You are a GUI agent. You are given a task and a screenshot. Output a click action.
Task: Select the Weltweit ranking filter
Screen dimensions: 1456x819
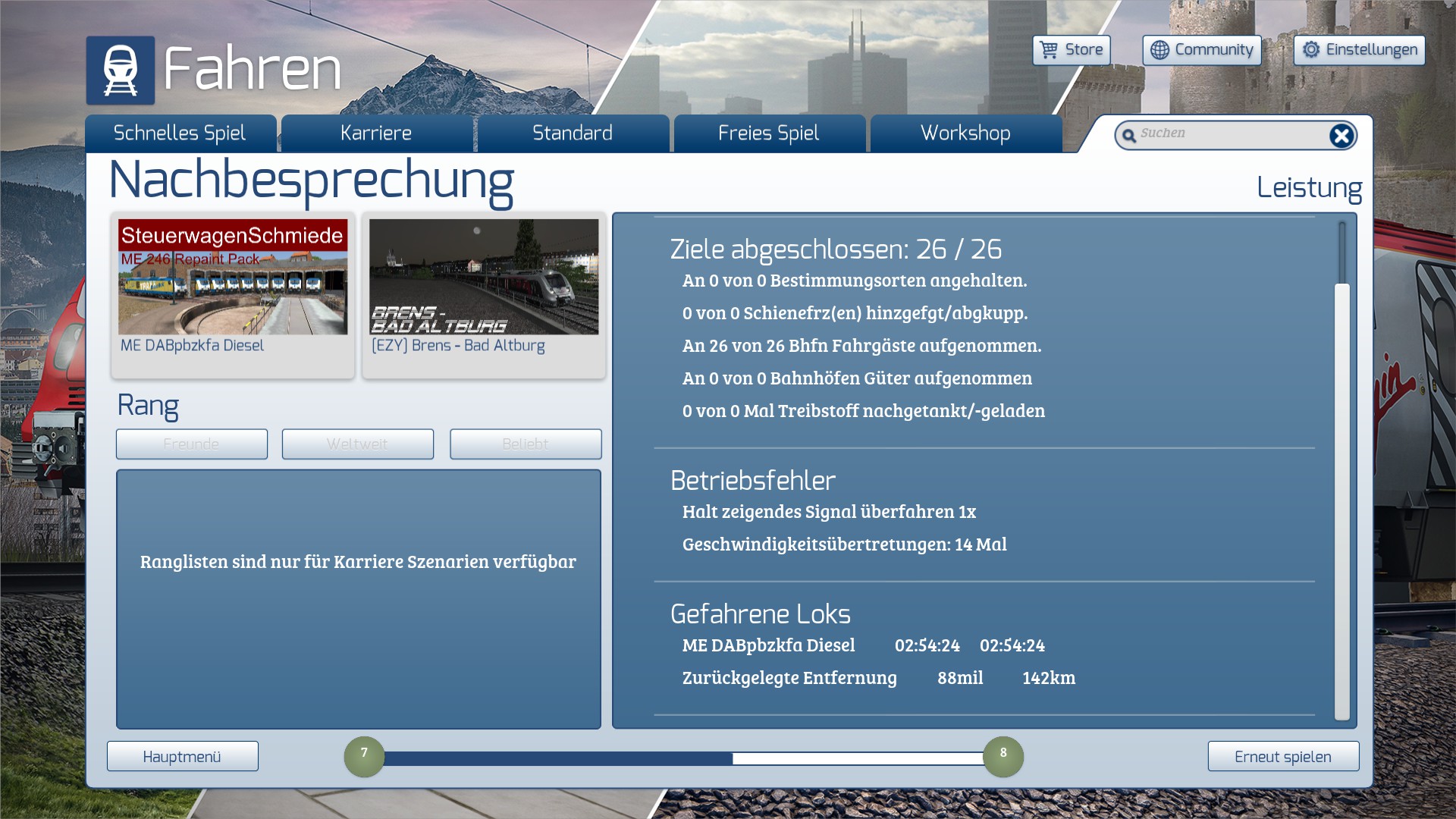pos(357,444)
